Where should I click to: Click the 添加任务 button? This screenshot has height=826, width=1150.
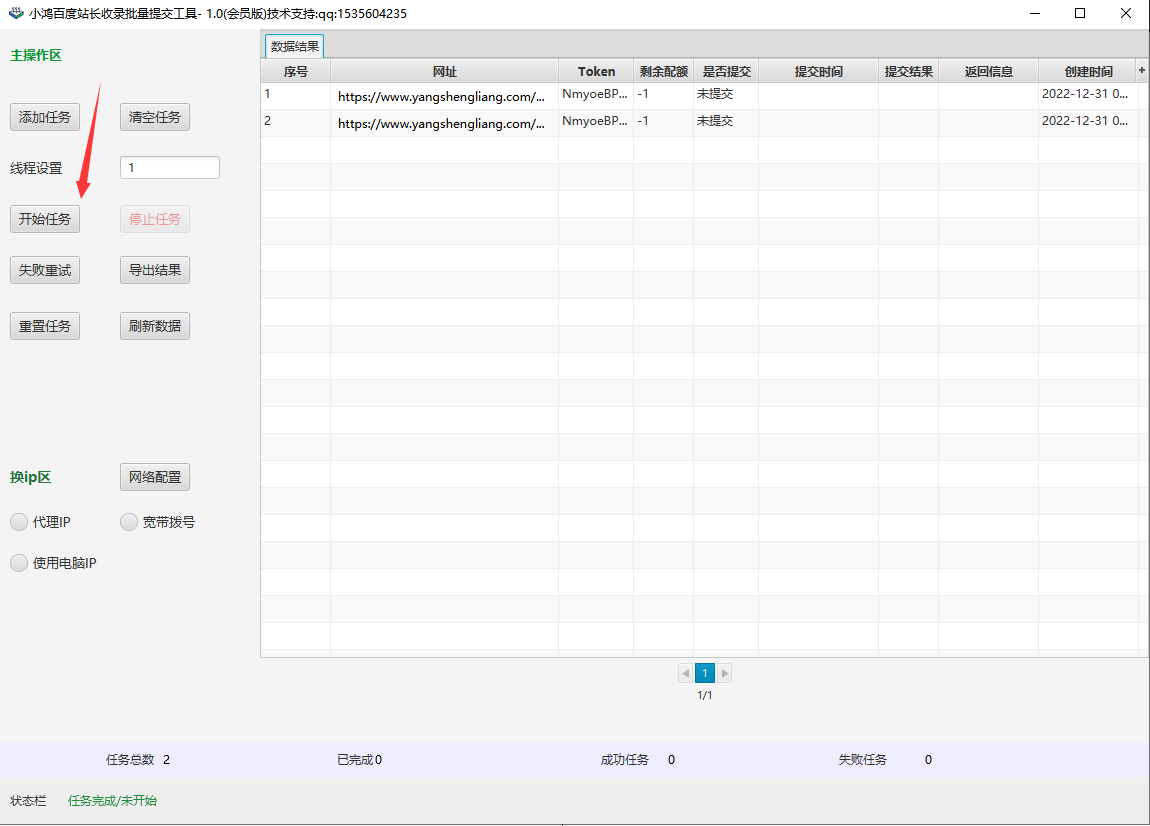point(45,117)
